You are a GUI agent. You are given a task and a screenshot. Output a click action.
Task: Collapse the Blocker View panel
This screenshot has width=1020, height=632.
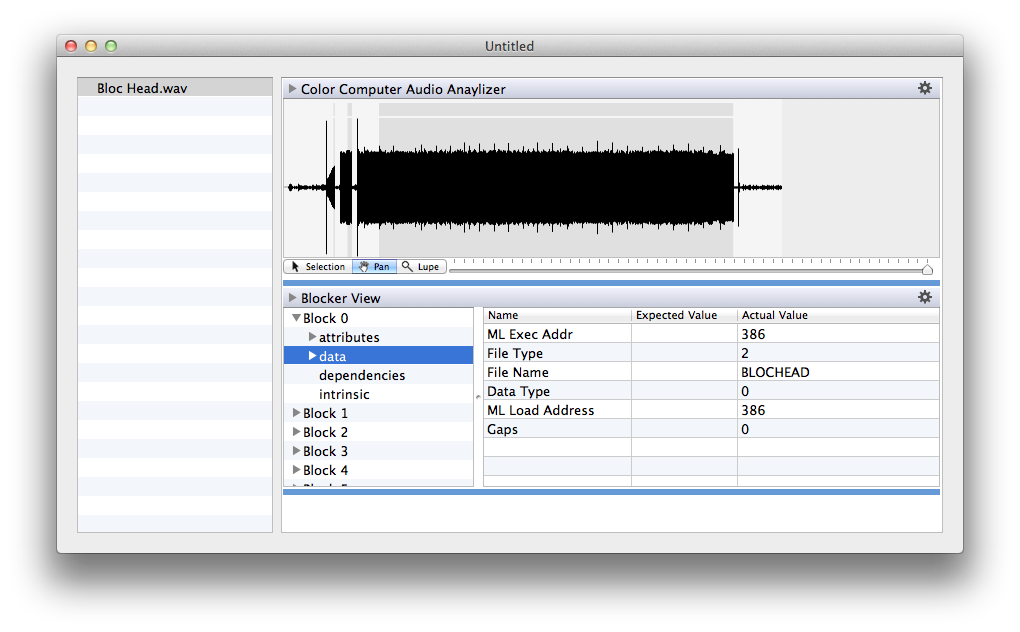click(292, 298)
